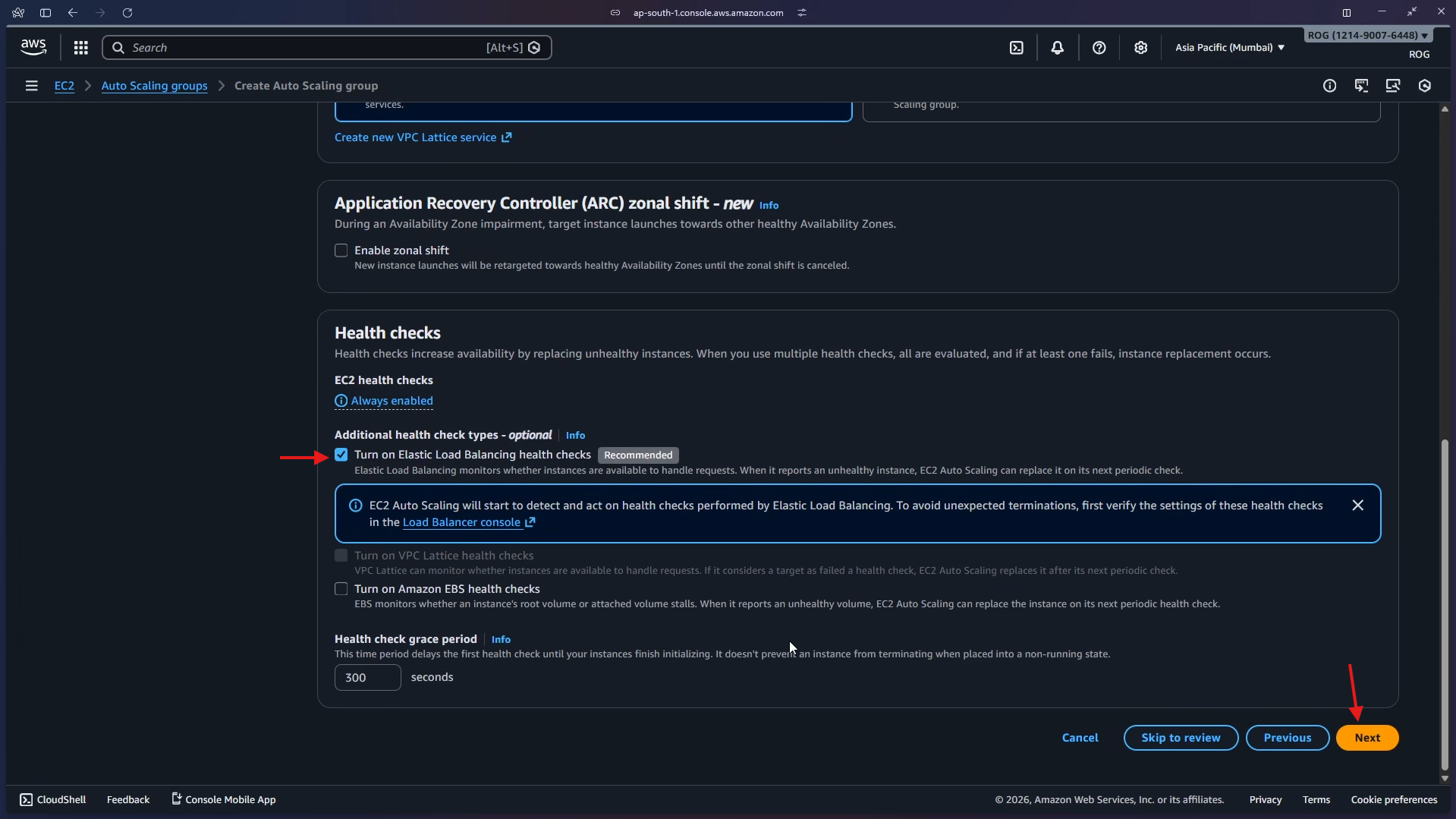The image size is (1456, 819).
Task: Enable zonal shift checkbox
Action: [341, 250]
